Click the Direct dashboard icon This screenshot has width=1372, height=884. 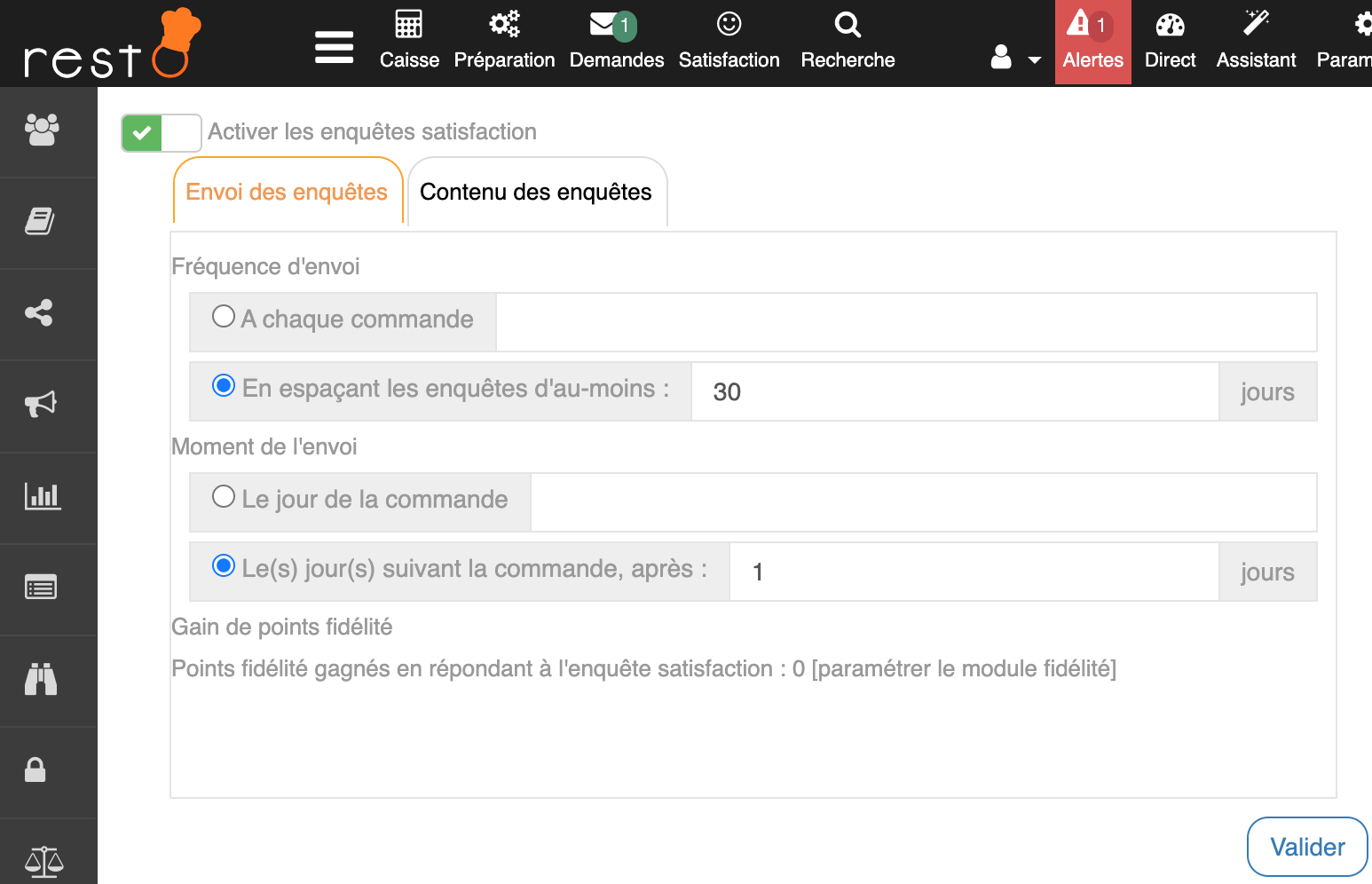point(1170,25)
